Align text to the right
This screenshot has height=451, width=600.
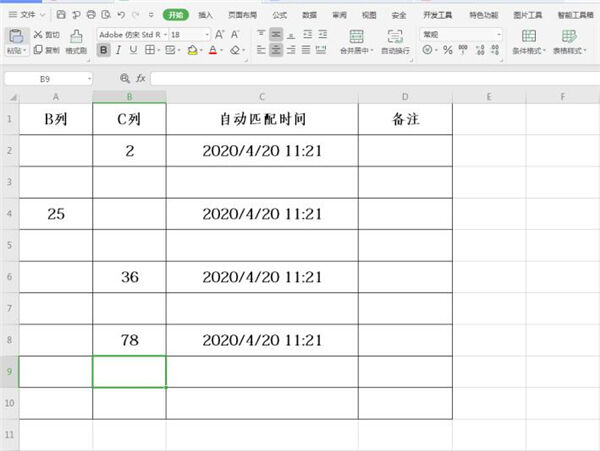(x=291, y=50)
